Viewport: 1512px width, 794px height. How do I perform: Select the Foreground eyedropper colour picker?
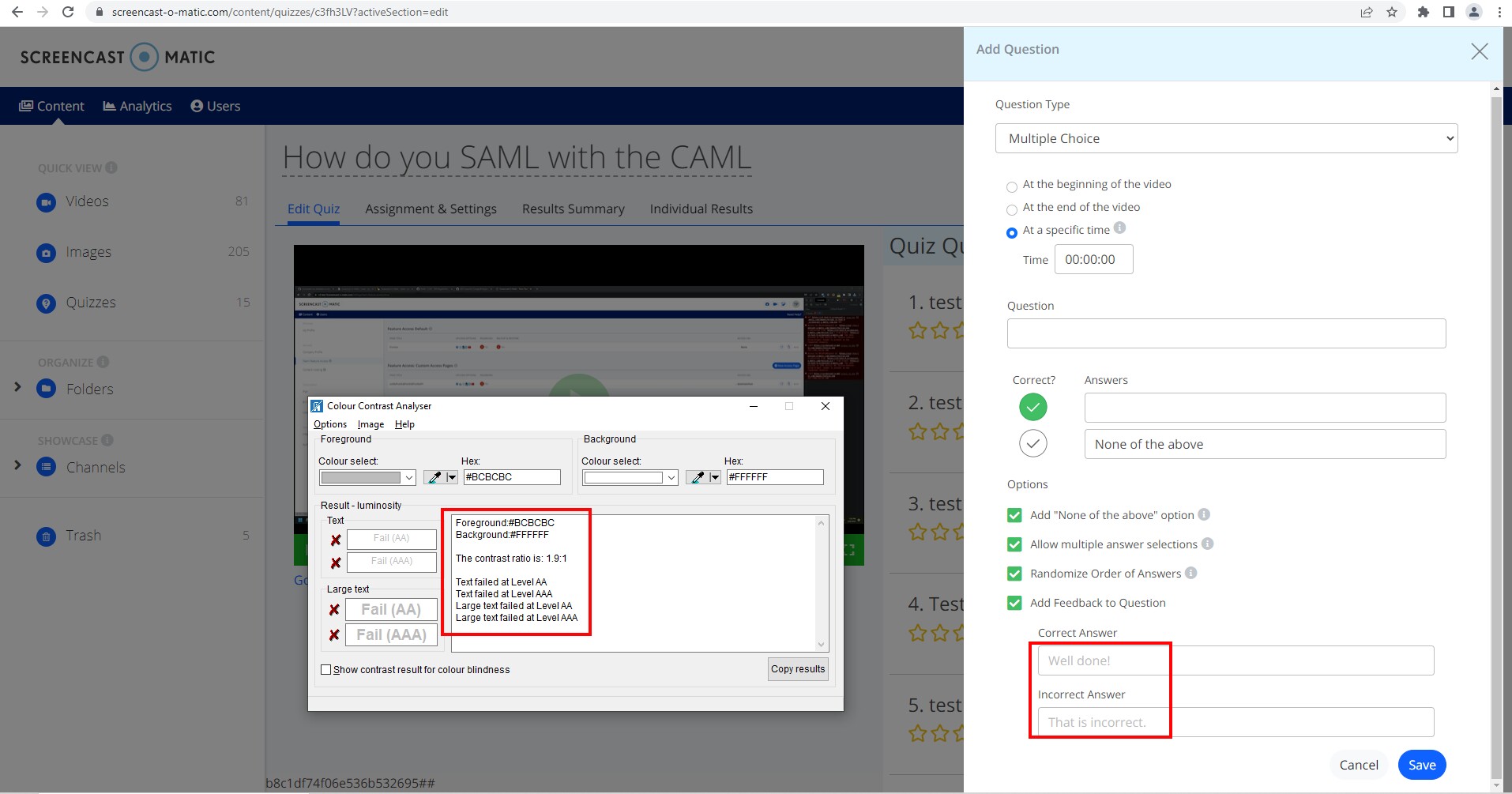tap(434, 477)
